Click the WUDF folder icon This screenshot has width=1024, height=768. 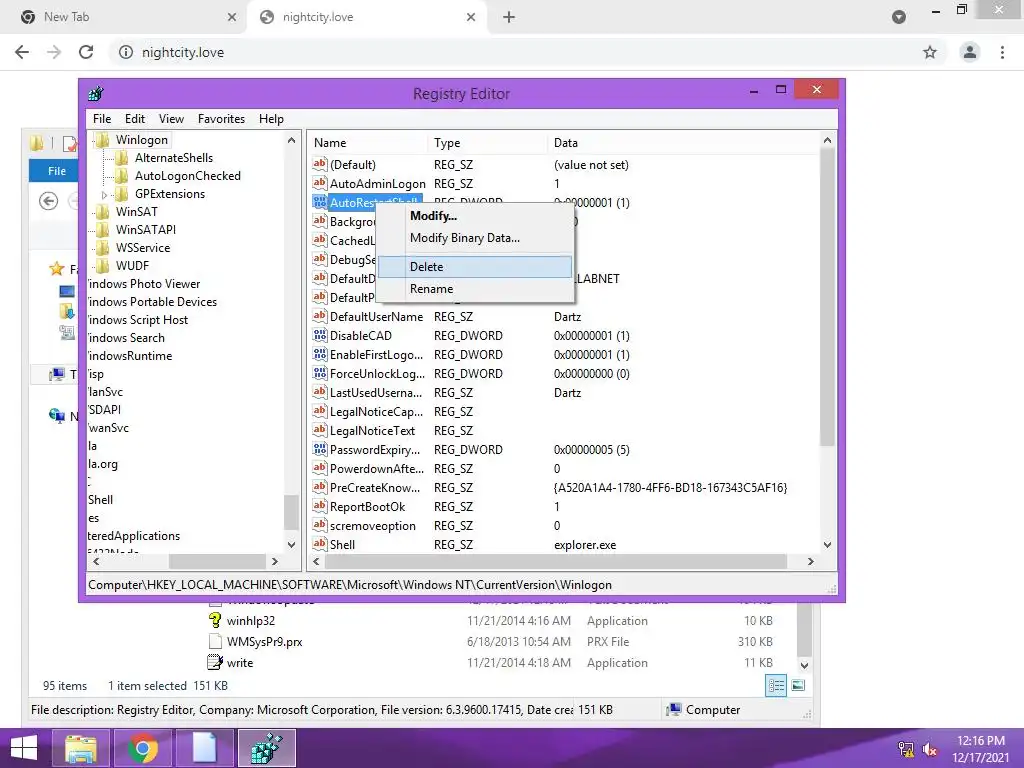coord(103,266)
